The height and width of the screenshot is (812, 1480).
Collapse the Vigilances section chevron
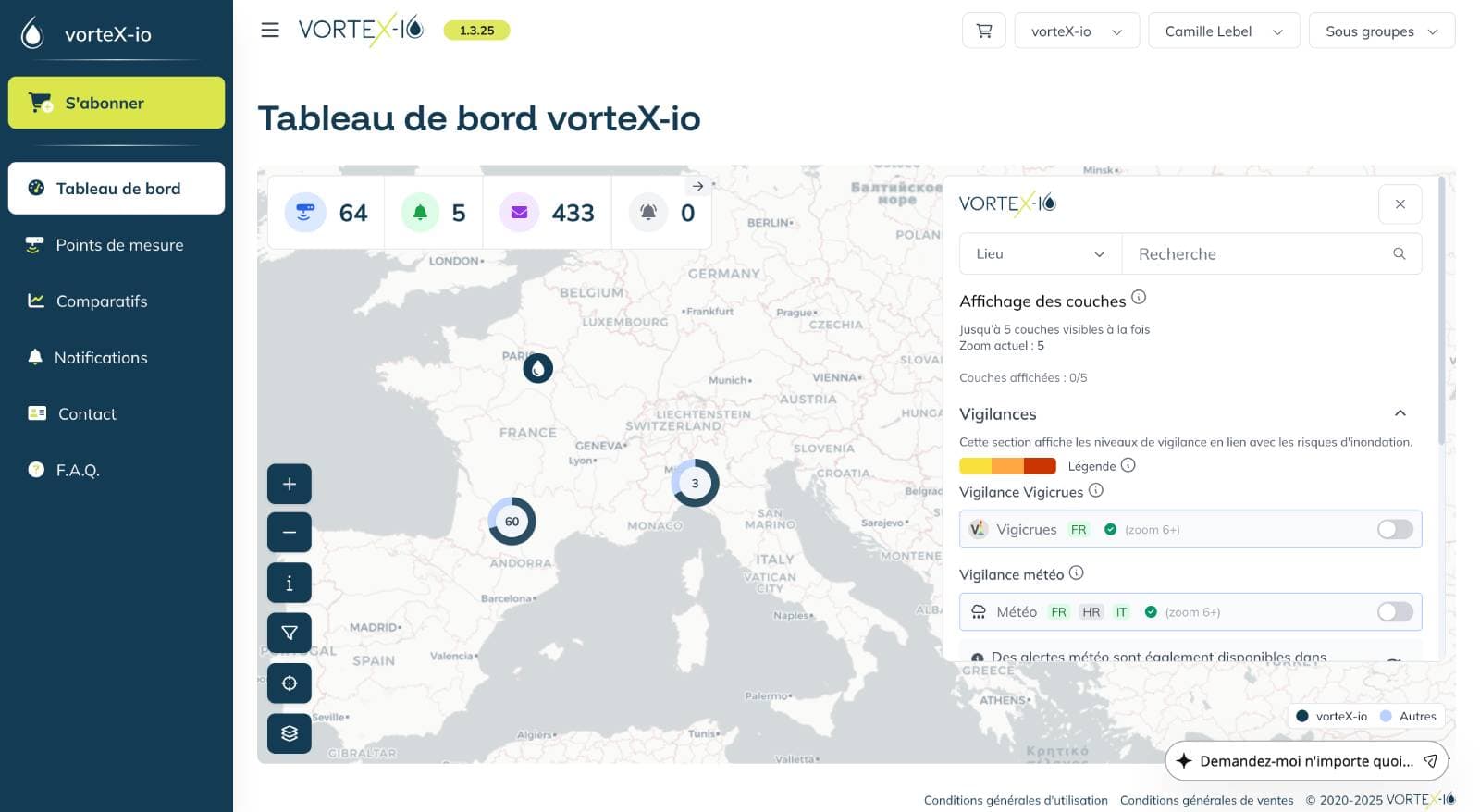[1400, 413]
